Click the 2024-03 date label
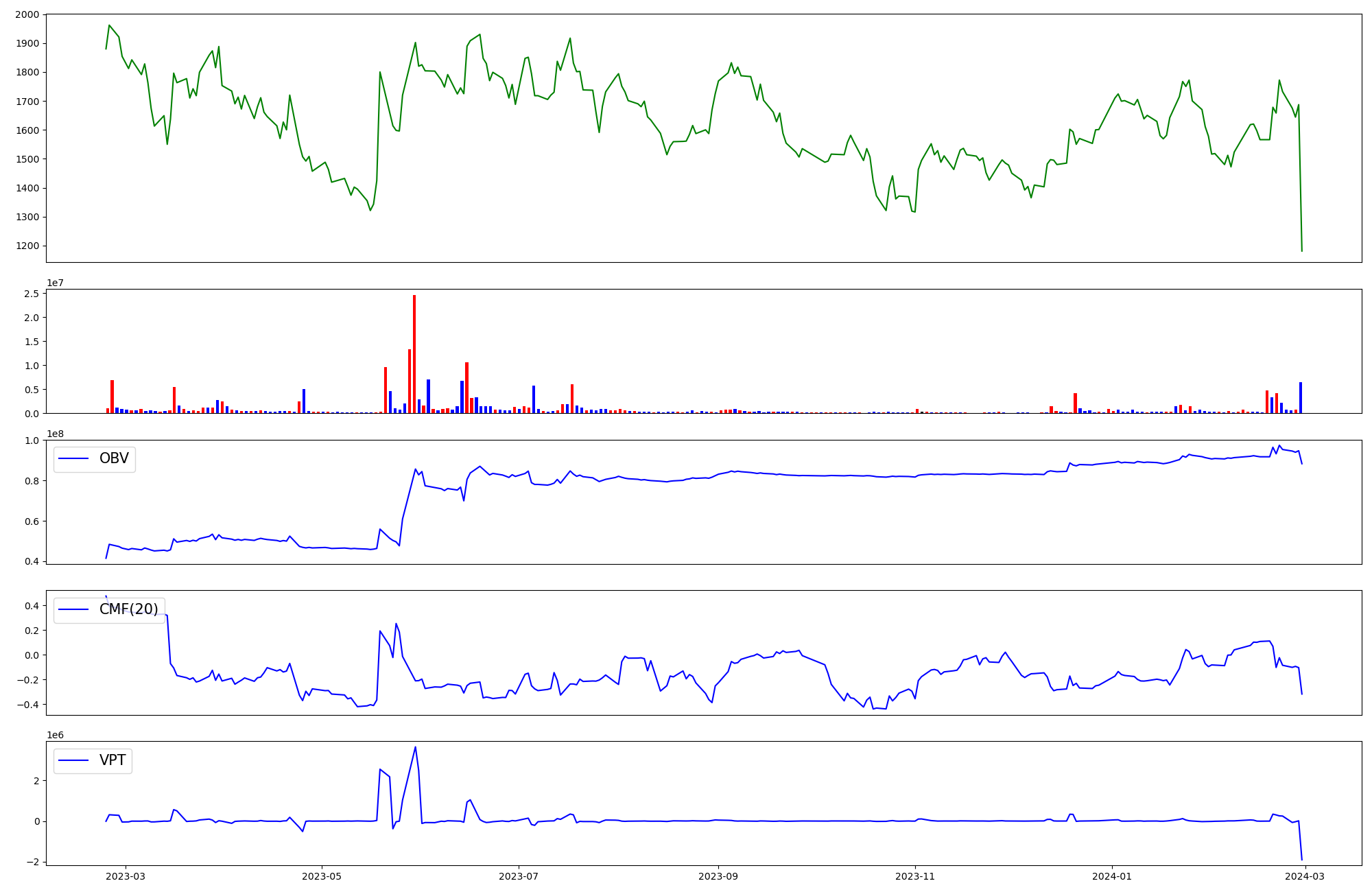The width and height of the screenshot is (1372, 892). pos(1305,876)
